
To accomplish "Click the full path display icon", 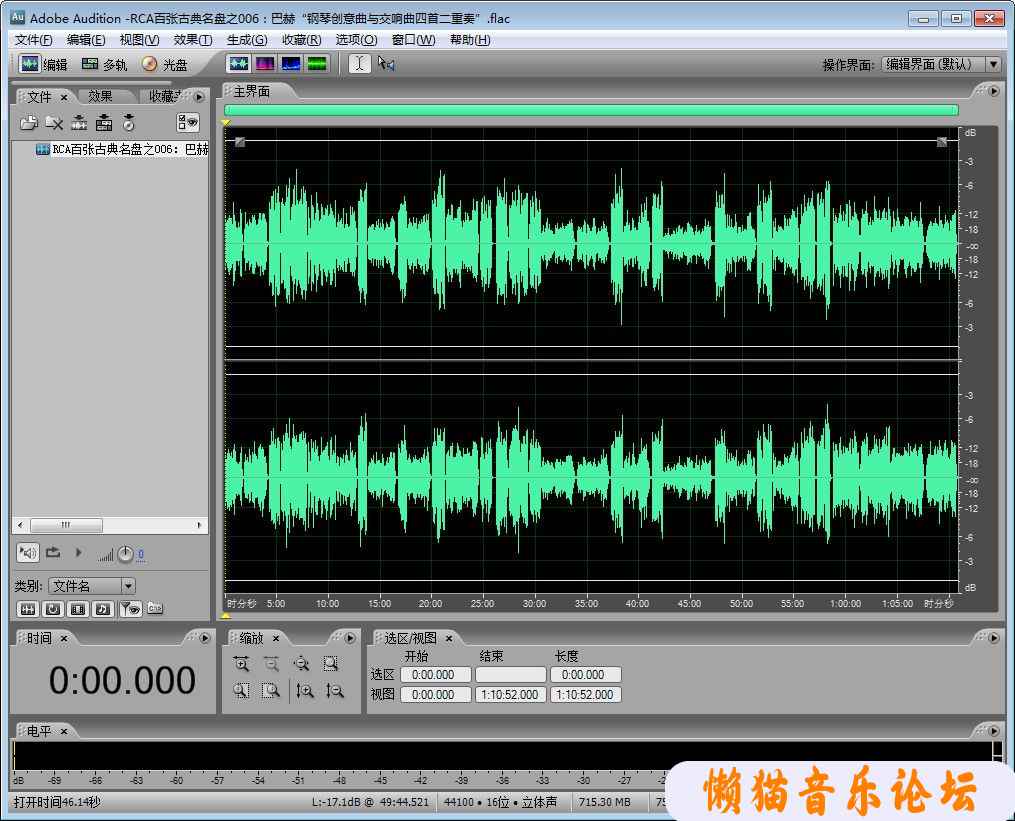I will tap(155, 608).
